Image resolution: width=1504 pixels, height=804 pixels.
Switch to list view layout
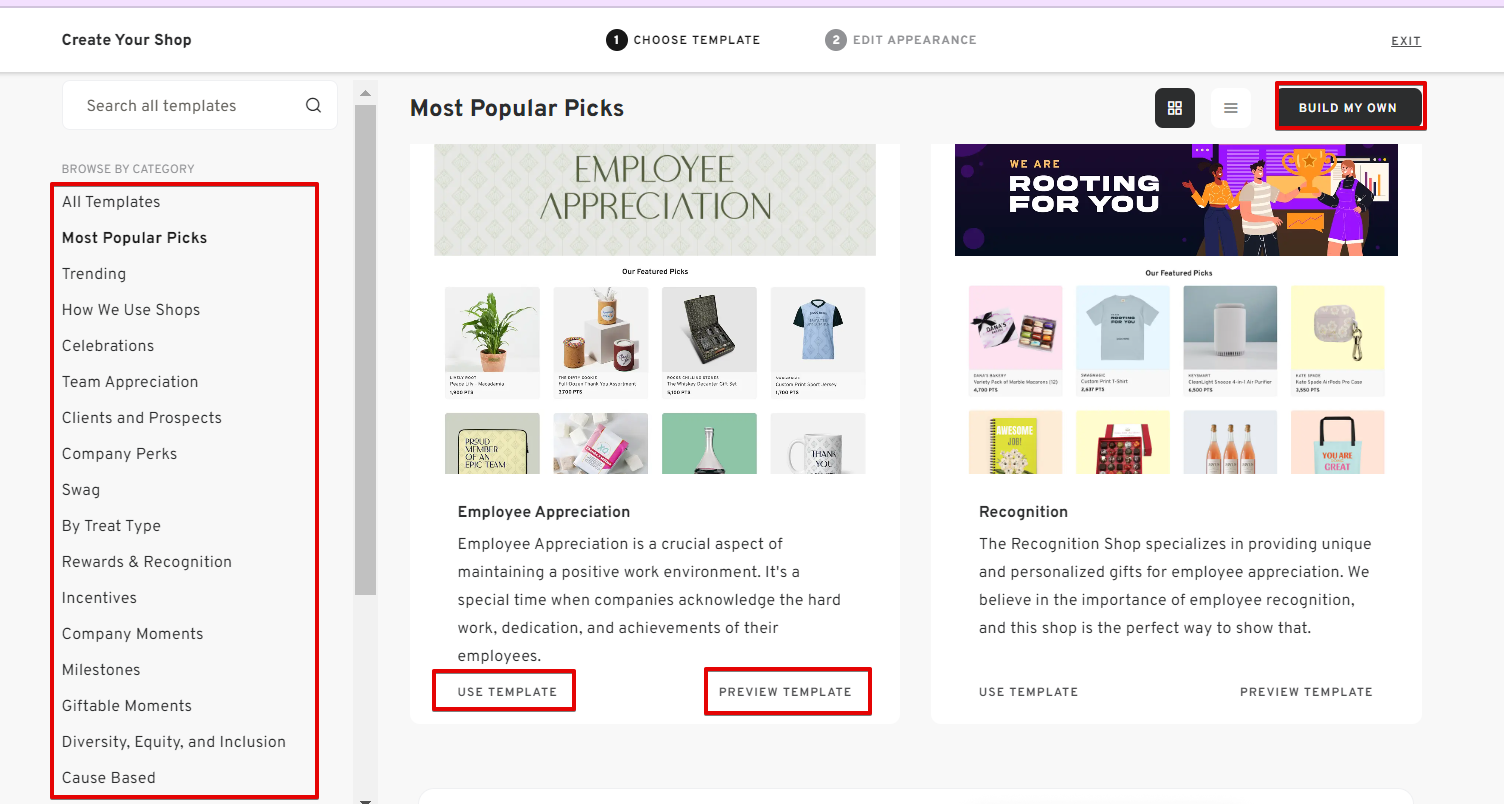[1230, 107]
